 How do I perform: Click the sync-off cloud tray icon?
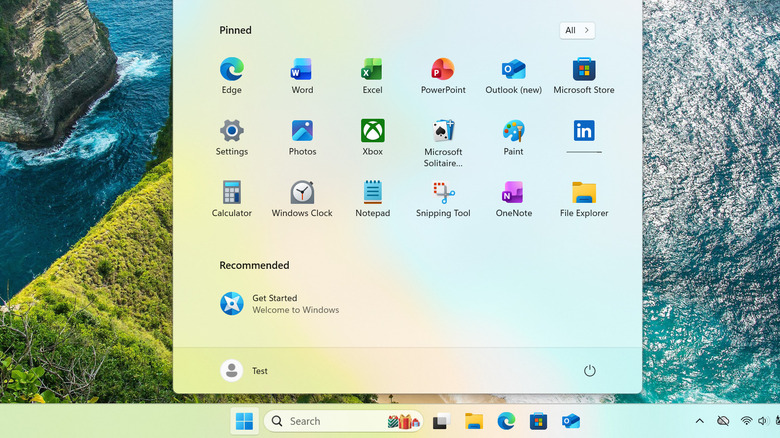[723, 421]
